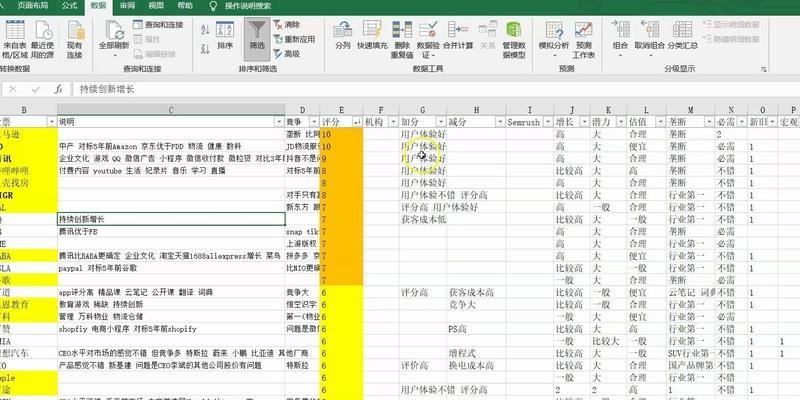Image resolution: width=800 pixels, height=400 pixels.
Task: Click the lightbulb 操作说明搜索 icon
Action: pos(213,6)
